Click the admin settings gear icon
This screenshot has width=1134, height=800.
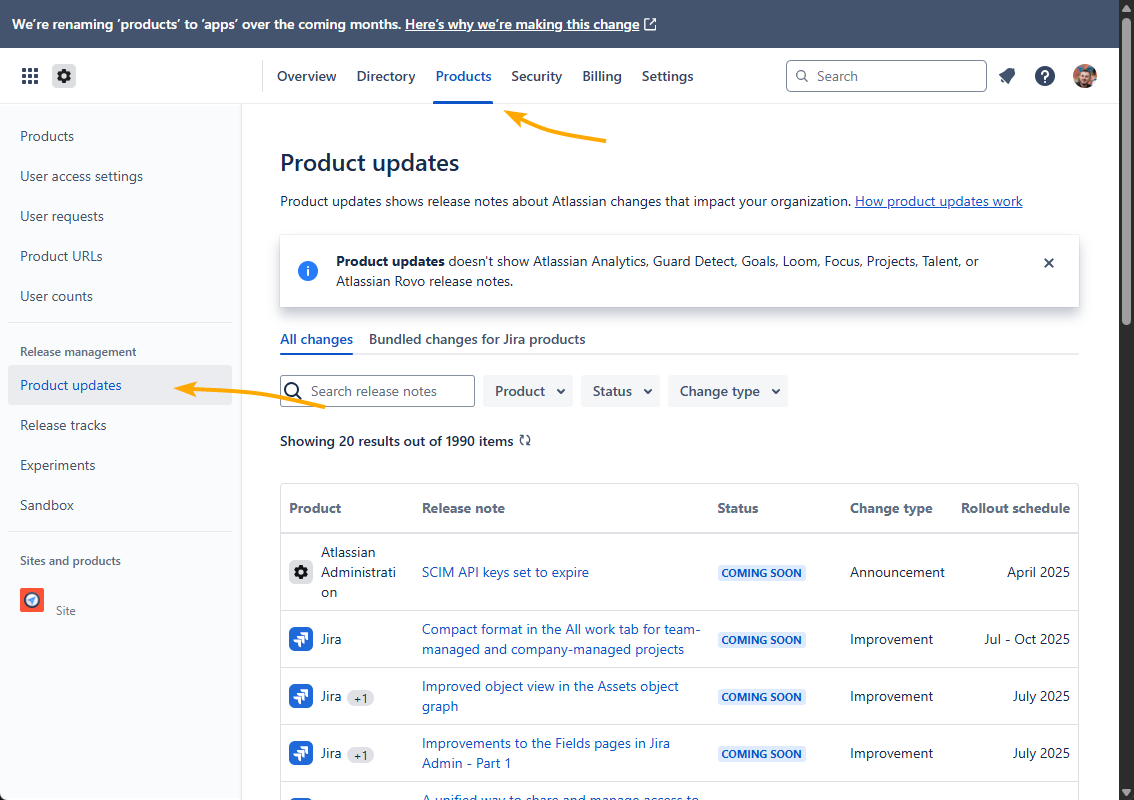64,76
